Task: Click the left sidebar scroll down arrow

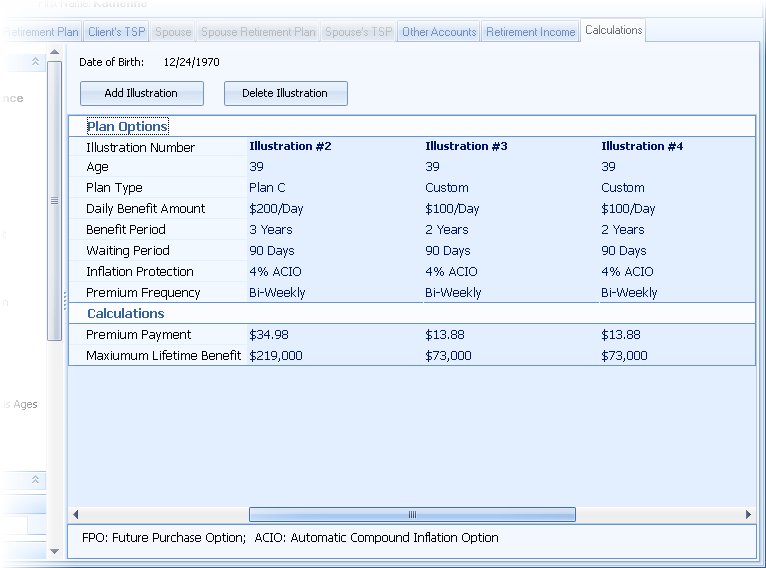Action: 54,551
